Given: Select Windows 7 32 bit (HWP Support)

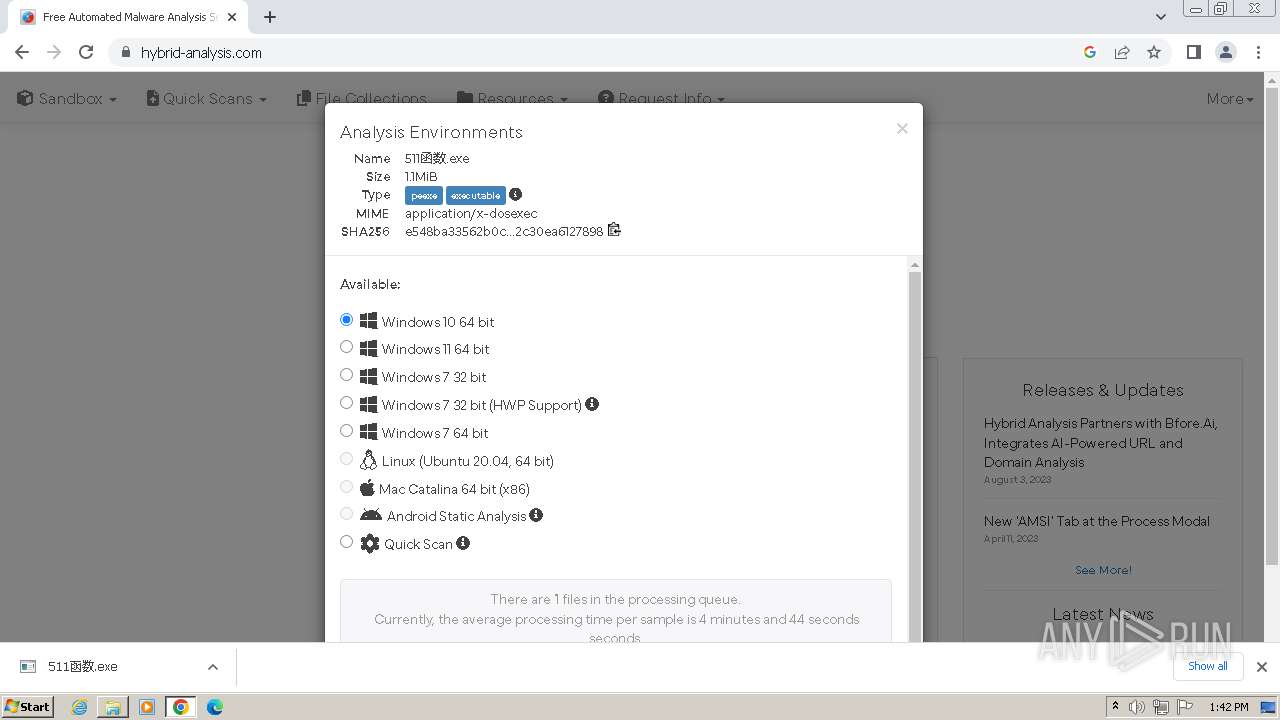Looking at the screenshot, I should point(347,403).
